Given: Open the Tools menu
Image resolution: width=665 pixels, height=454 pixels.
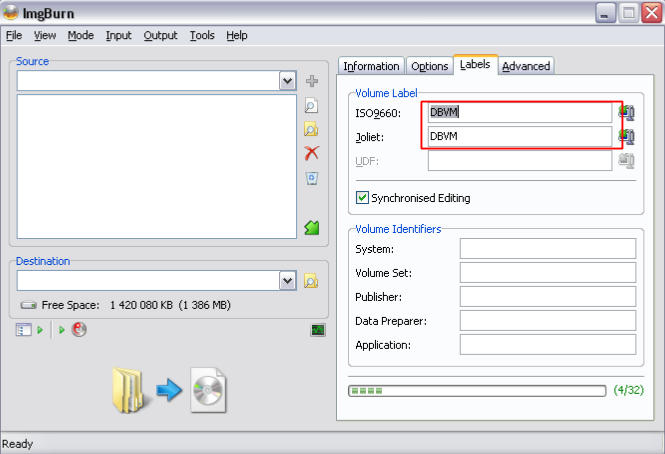Looking at the screenshot, I should pyautogui.click(x=202, y=35).
